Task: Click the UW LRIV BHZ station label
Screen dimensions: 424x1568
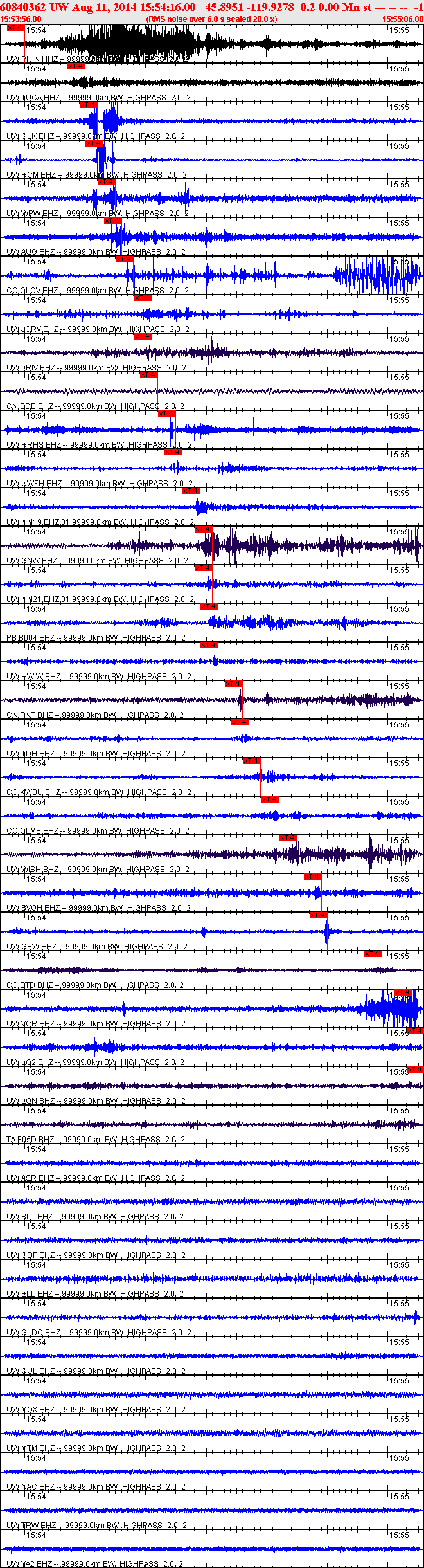Action: 96,368
